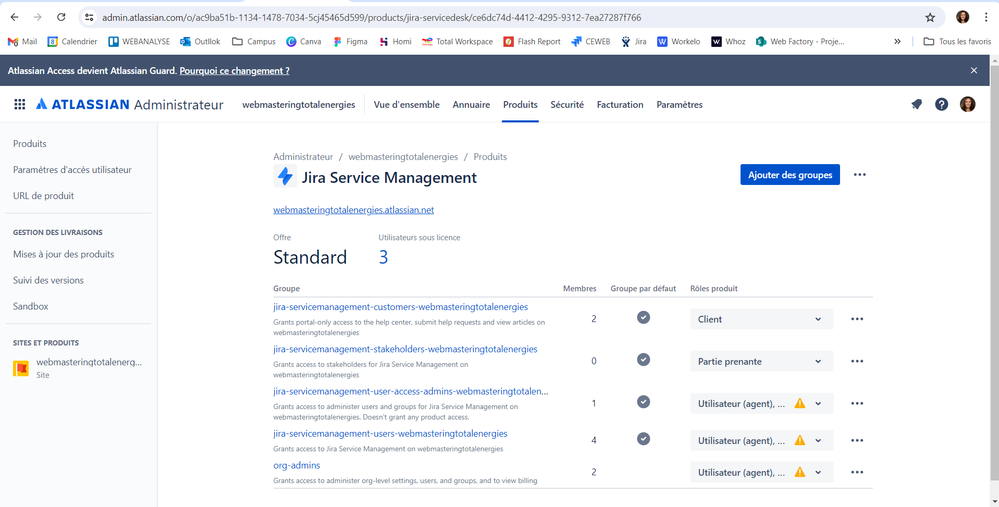Image resolution: width=999 pixels, height=507 pixels.
Task: Click the Atlassian Administrateur logo
Action: [129, 104]
